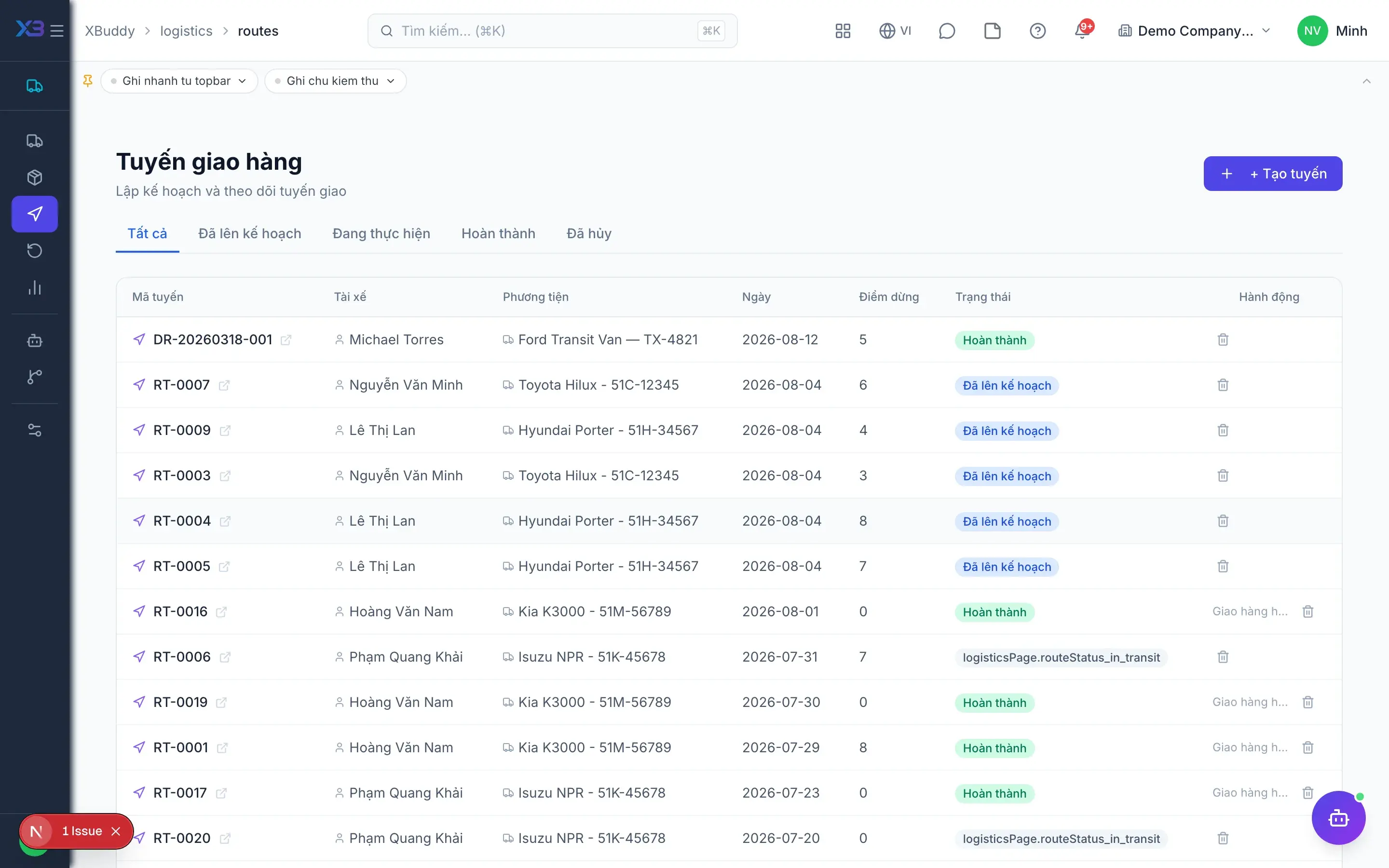Open the help question mark icon
The width and height of the screenshot is (1389, 868).
pyautogui.click(x=1037, y=31)
